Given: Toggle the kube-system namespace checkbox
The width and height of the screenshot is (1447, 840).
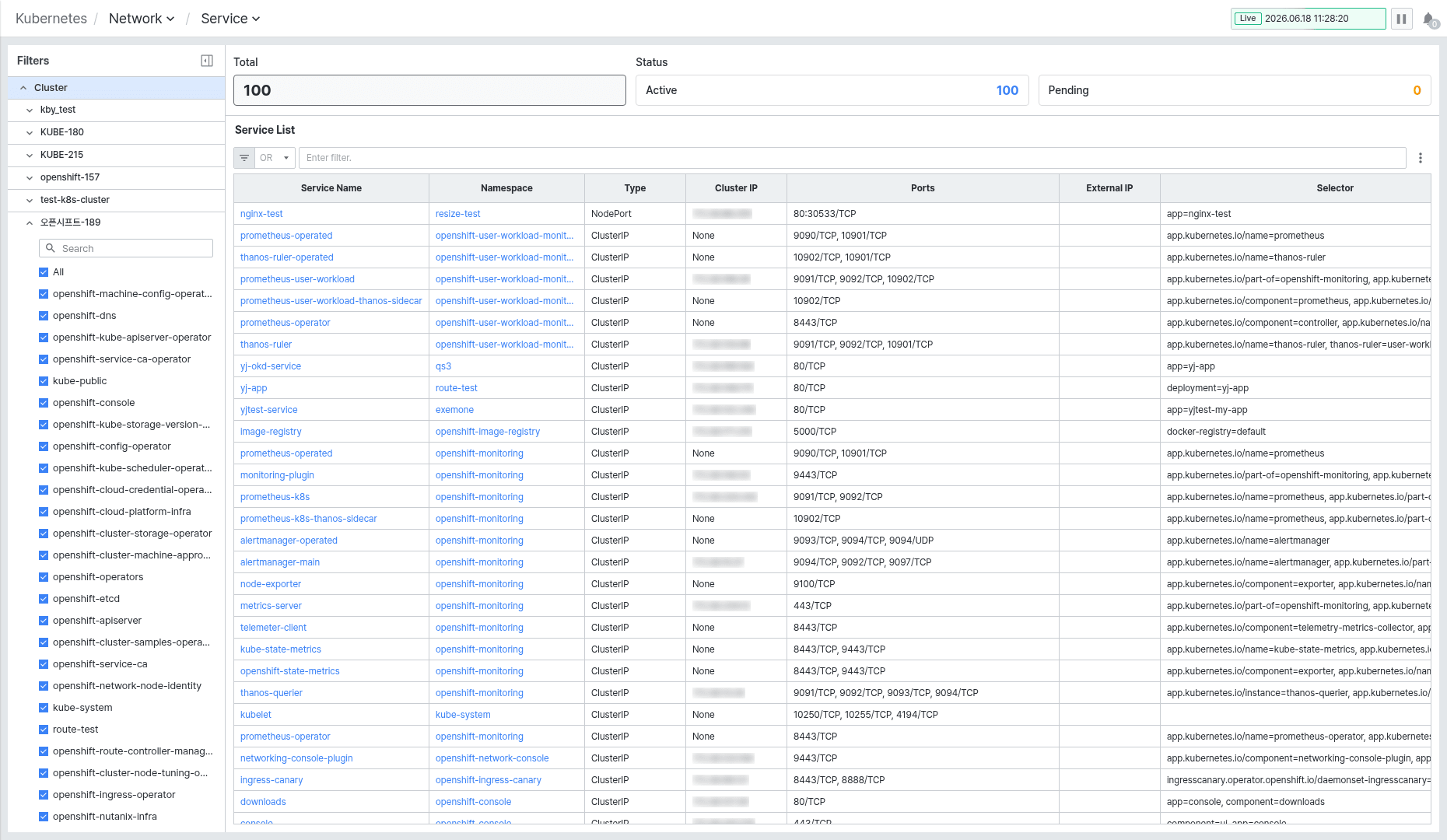Looking at the screenshot, I should click(x=44, y=708).
